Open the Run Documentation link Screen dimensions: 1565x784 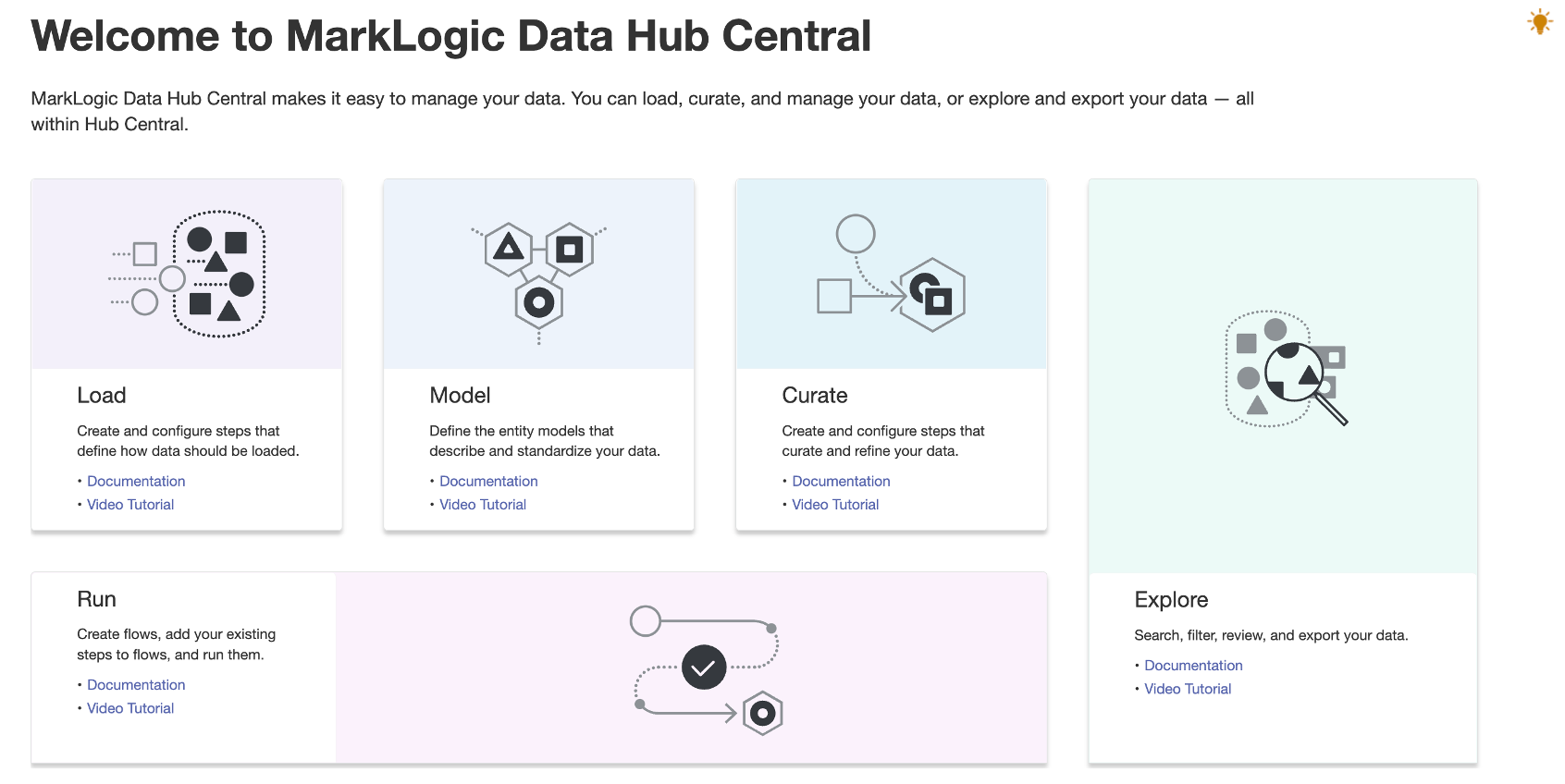click(x=135, y=684)
